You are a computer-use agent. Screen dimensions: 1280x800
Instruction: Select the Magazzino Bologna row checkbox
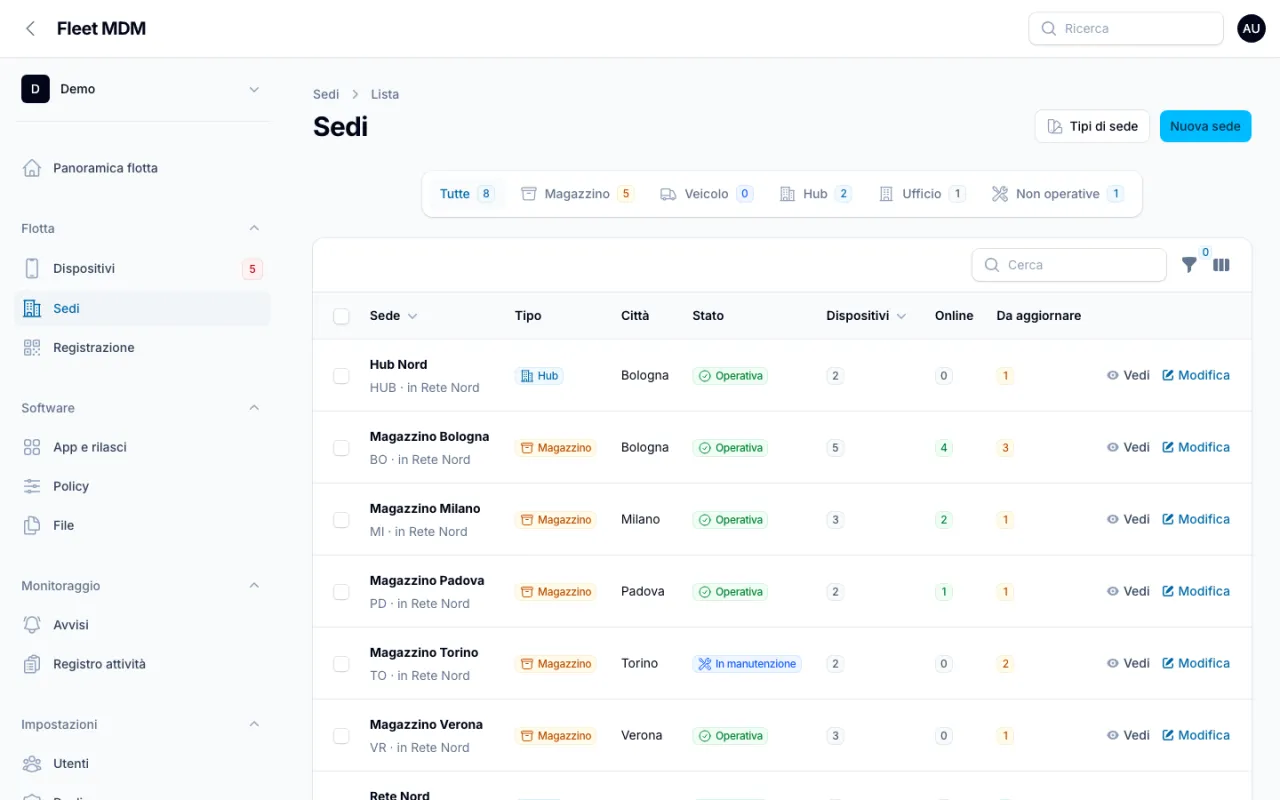pyautogui.click(x=341, y=448)
